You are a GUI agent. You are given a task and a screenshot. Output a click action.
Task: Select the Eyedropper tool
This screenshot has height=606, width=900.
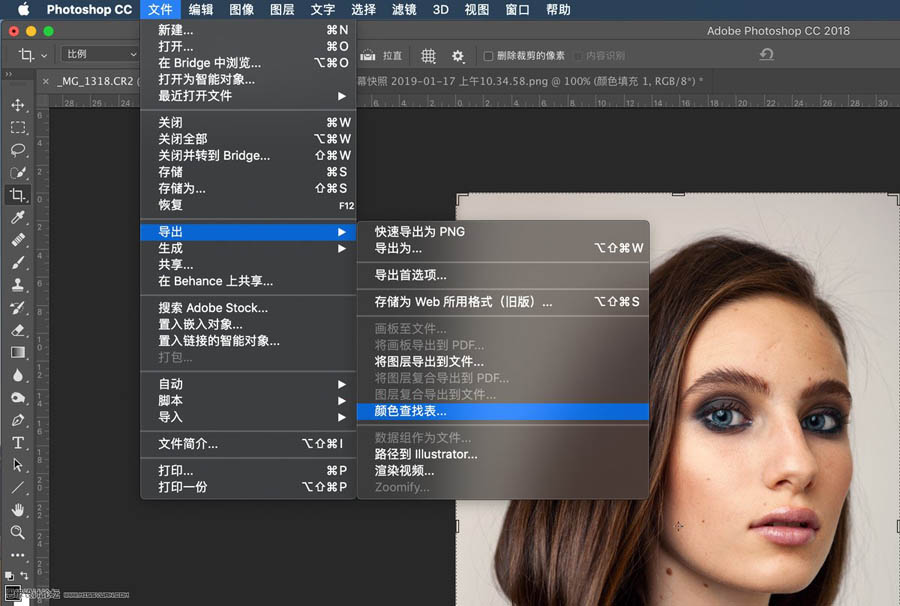tap(17, 218)
